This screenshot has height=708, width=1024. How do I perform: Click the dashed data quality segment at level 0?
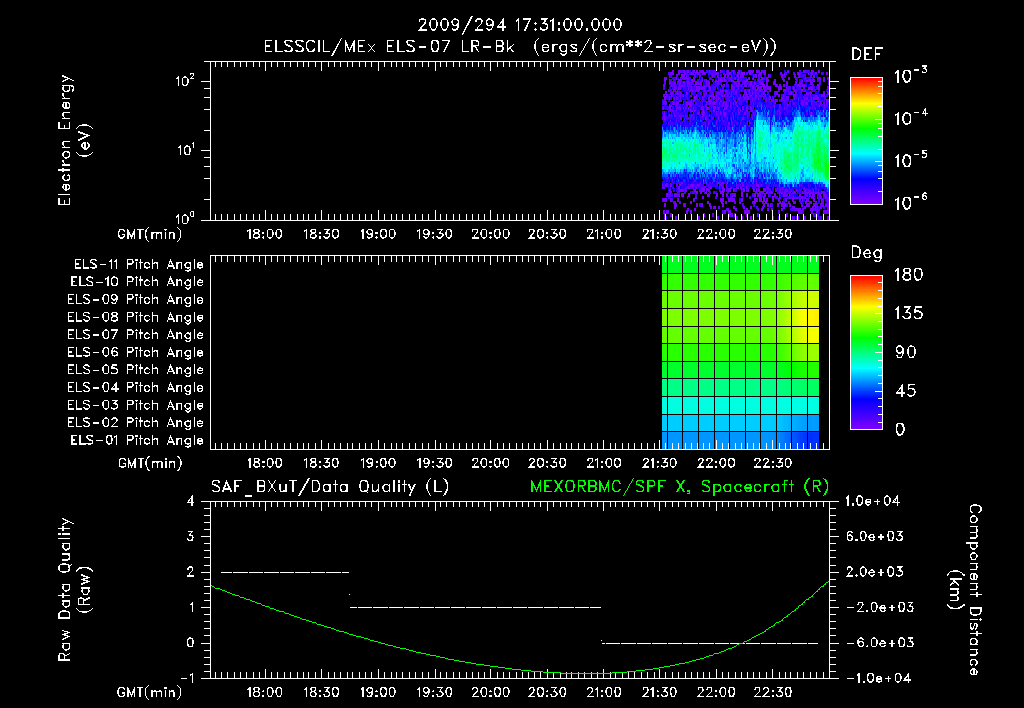(x=710, y=643)
